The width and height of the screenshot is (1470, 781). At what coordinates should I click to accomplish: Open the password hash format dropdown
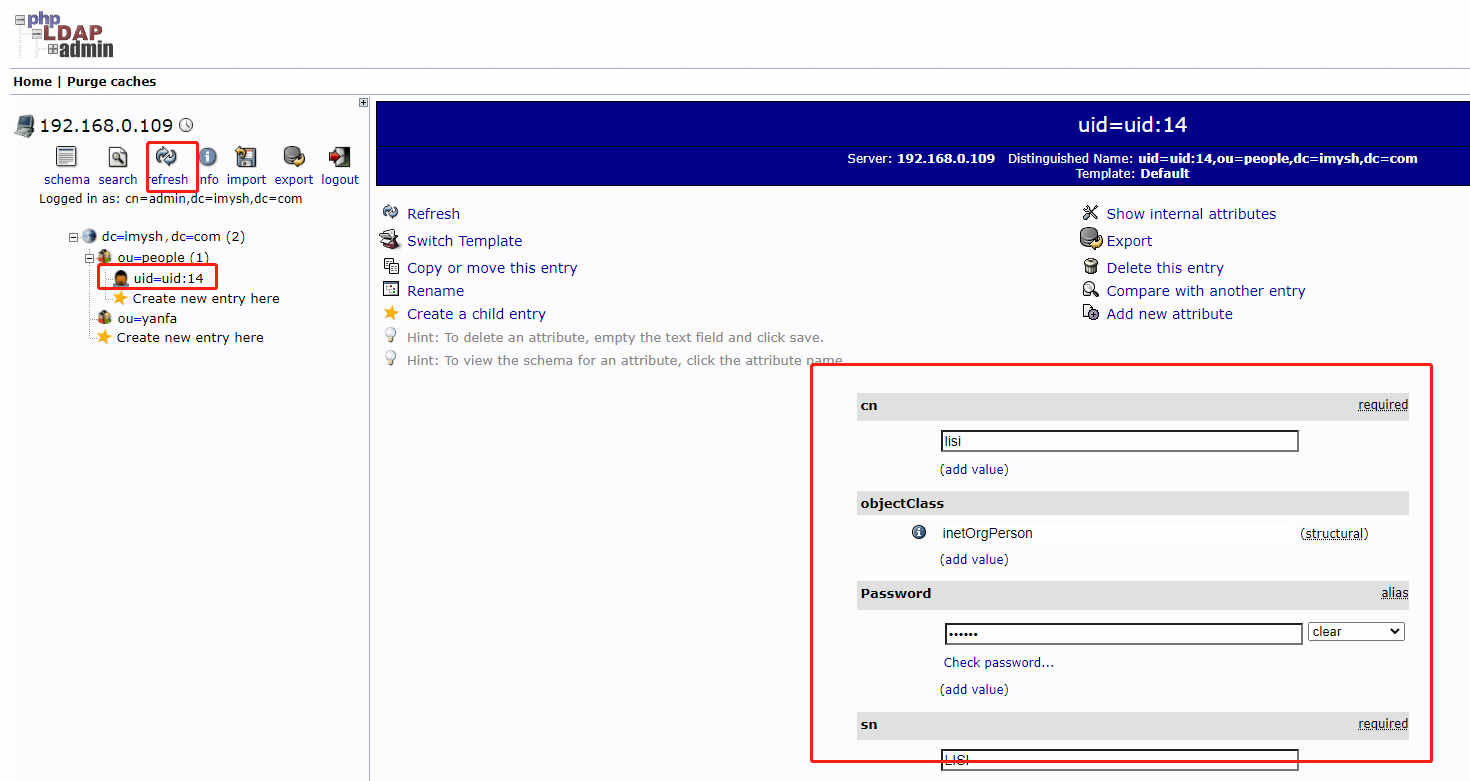(1356, 631)
